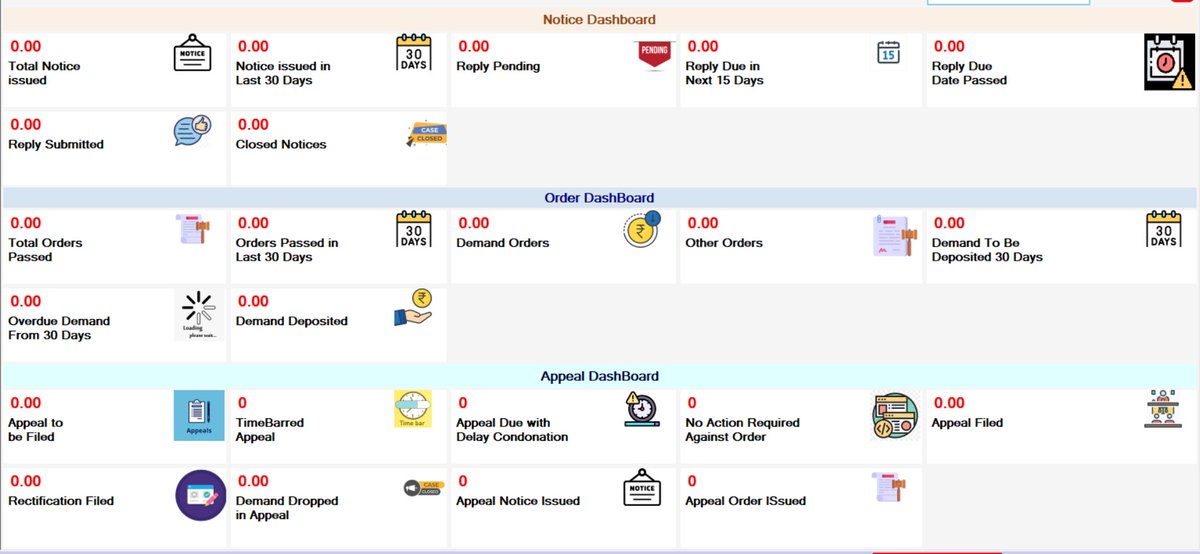
Task: Open Reply Due in Next 15 Days label
Action: tap(724, 73)
